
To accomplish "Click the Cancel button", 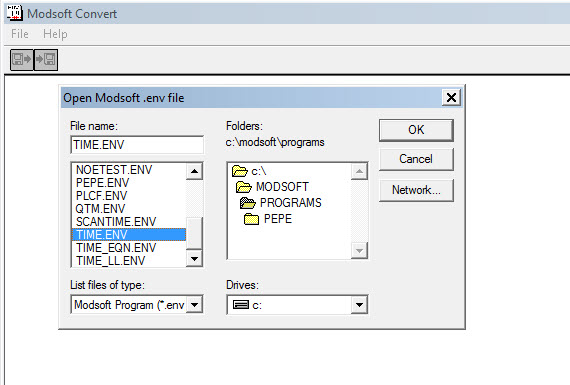I will click(416, 159).
